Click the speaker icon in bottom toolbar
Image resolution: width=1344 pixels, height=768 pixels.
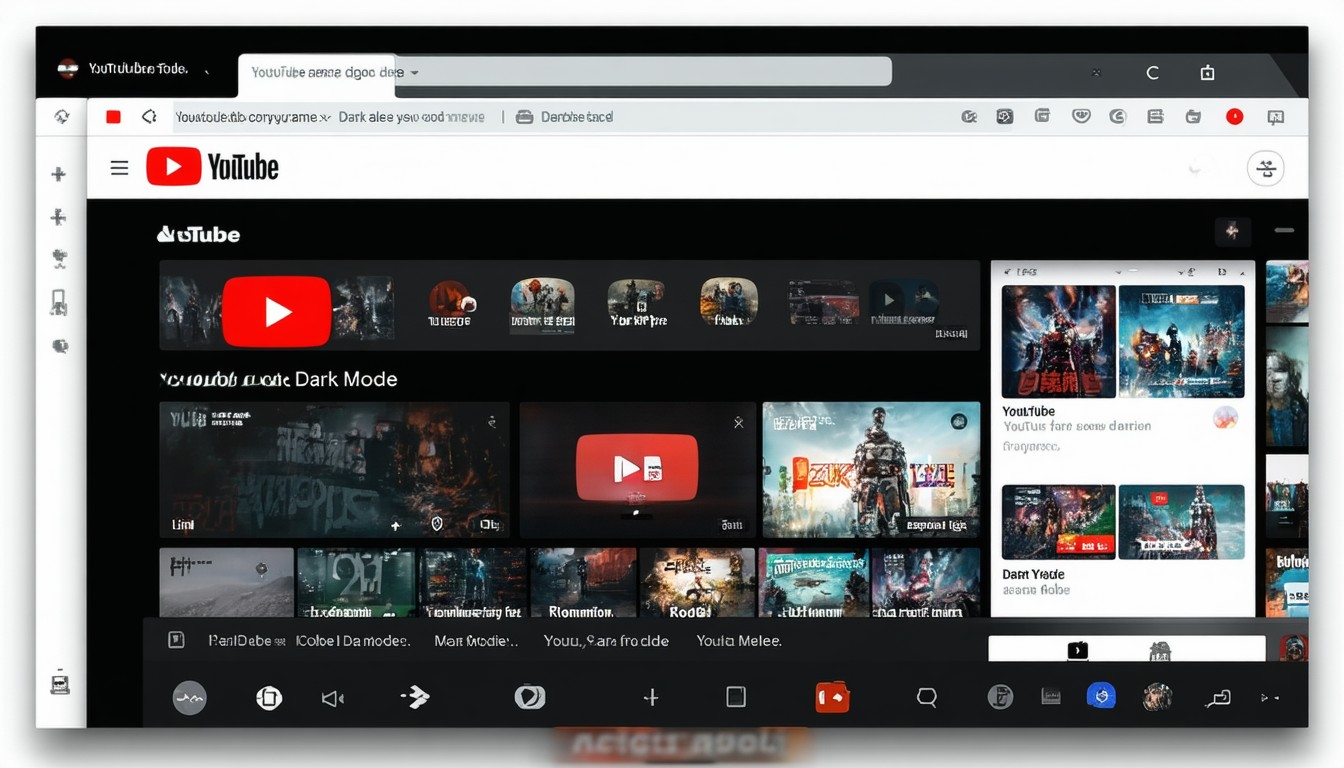point(332,698)
